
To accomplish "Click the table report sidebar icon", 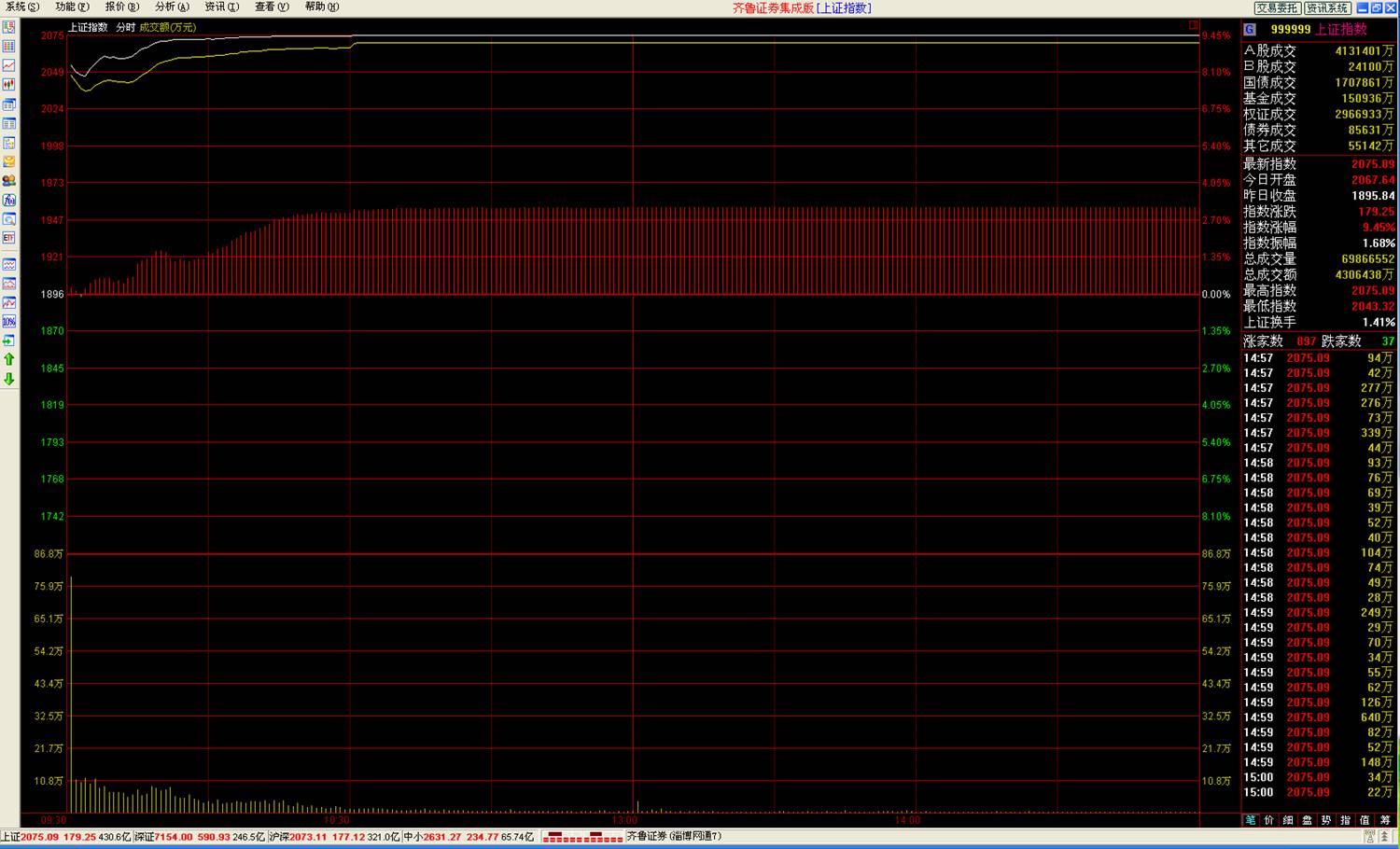I will pos(9,123).
